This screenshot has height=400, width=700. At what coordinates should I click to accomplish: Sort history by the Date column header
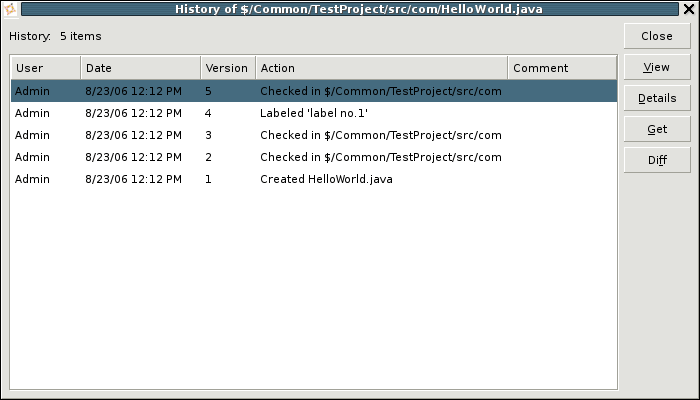[x=140, y=68]
